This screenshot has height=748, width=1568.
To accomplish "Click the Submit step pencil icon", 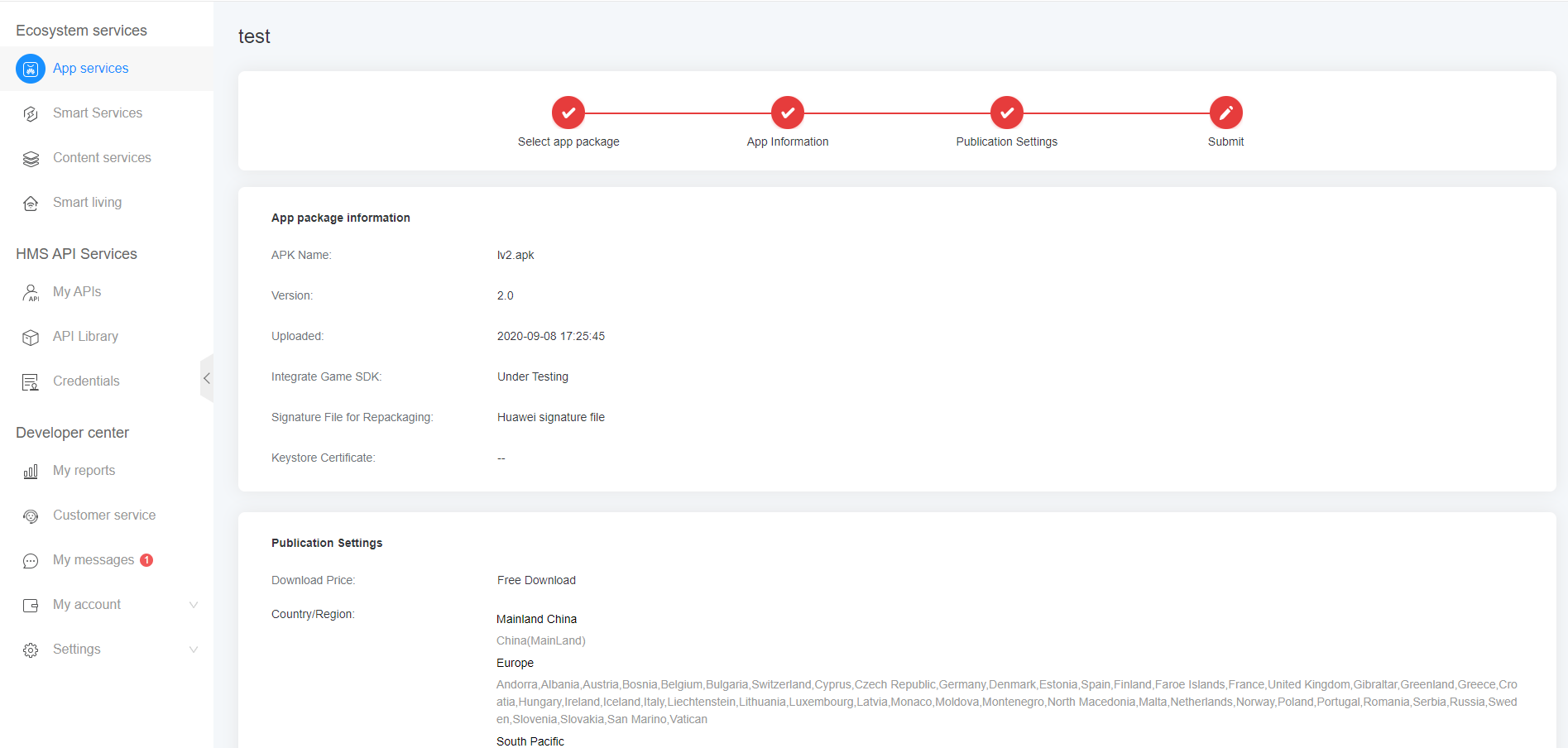I will tap(1225, 113).
